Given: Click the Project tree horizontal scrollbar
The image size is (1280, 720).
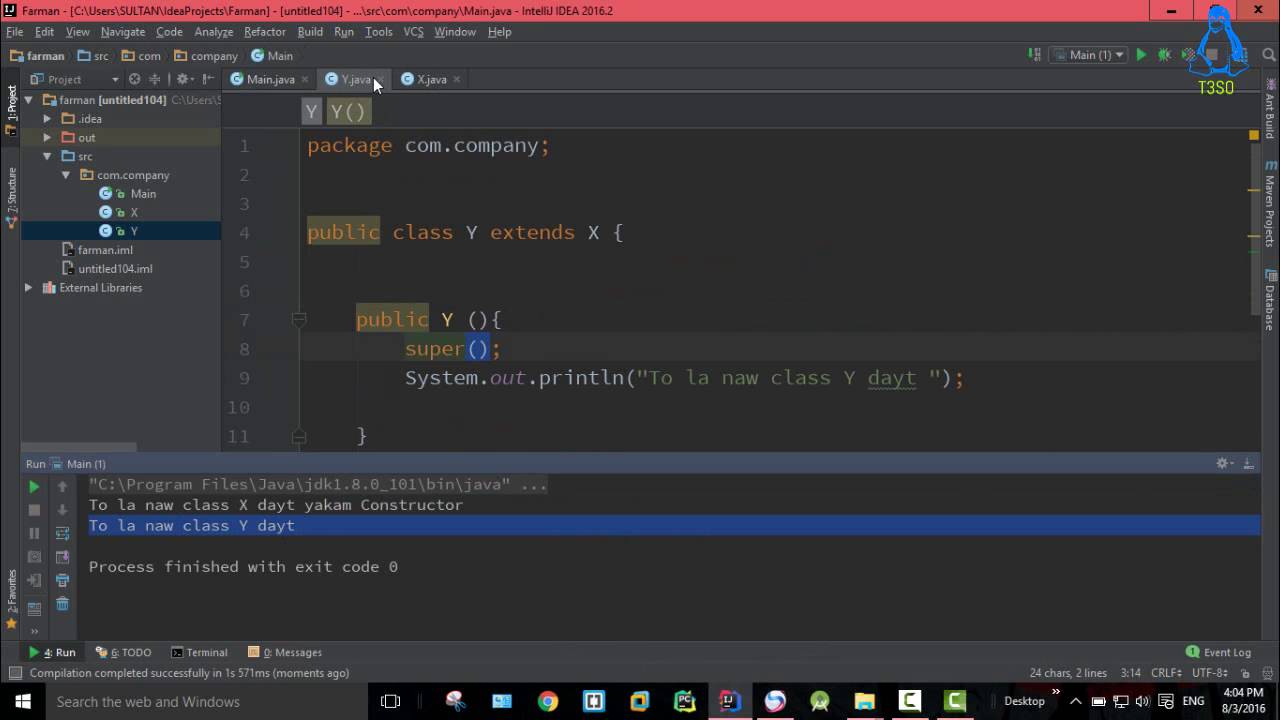Looking at the screenshot, I should [79, 446].
